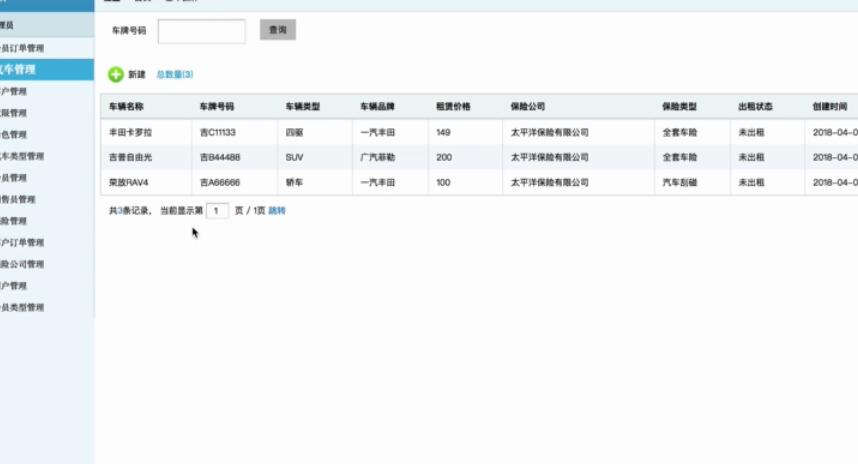Open 险公司管理 in the sidebar
858x464 pixels.
22,264
